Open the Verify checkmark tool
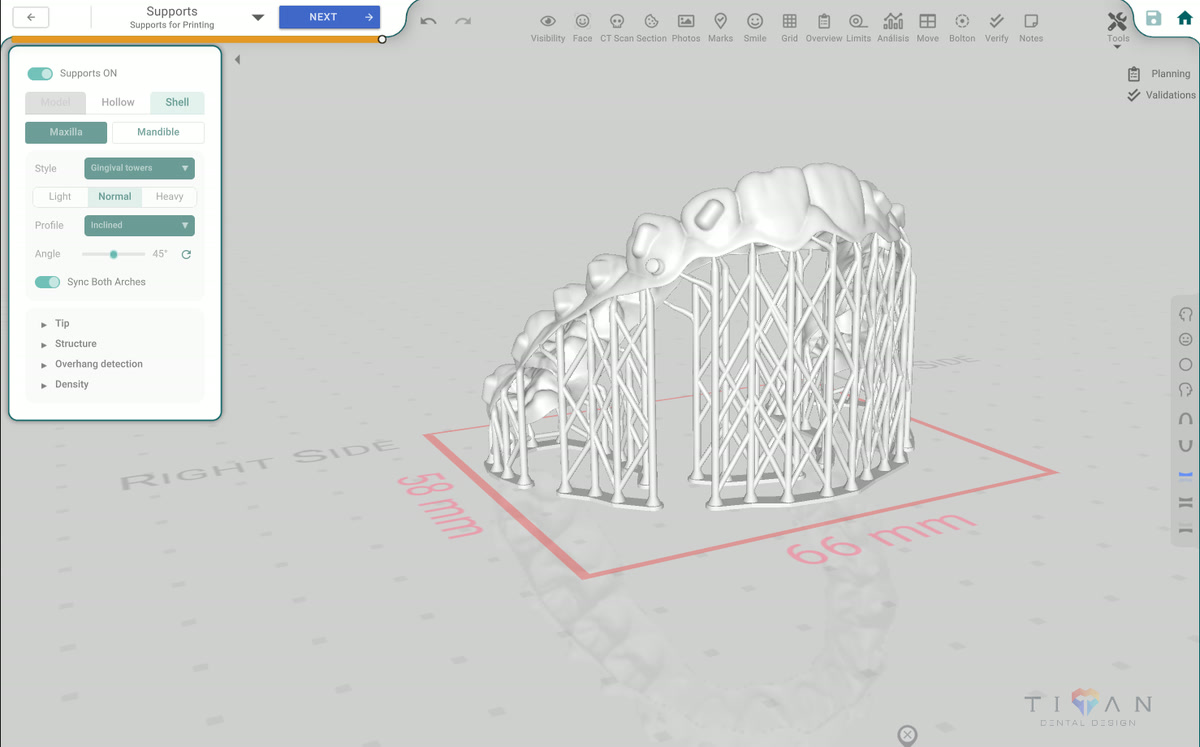1200x747 pixels. pos(996,27)
